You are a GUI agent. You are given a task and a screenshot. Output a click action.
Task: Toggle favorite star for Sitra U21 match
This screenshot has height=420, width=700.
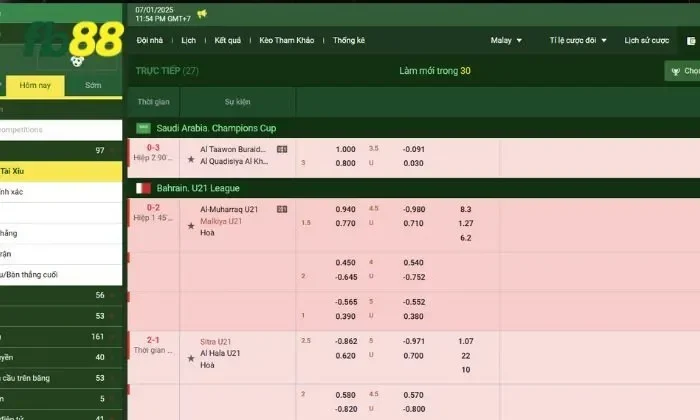(x=191, y=354)
